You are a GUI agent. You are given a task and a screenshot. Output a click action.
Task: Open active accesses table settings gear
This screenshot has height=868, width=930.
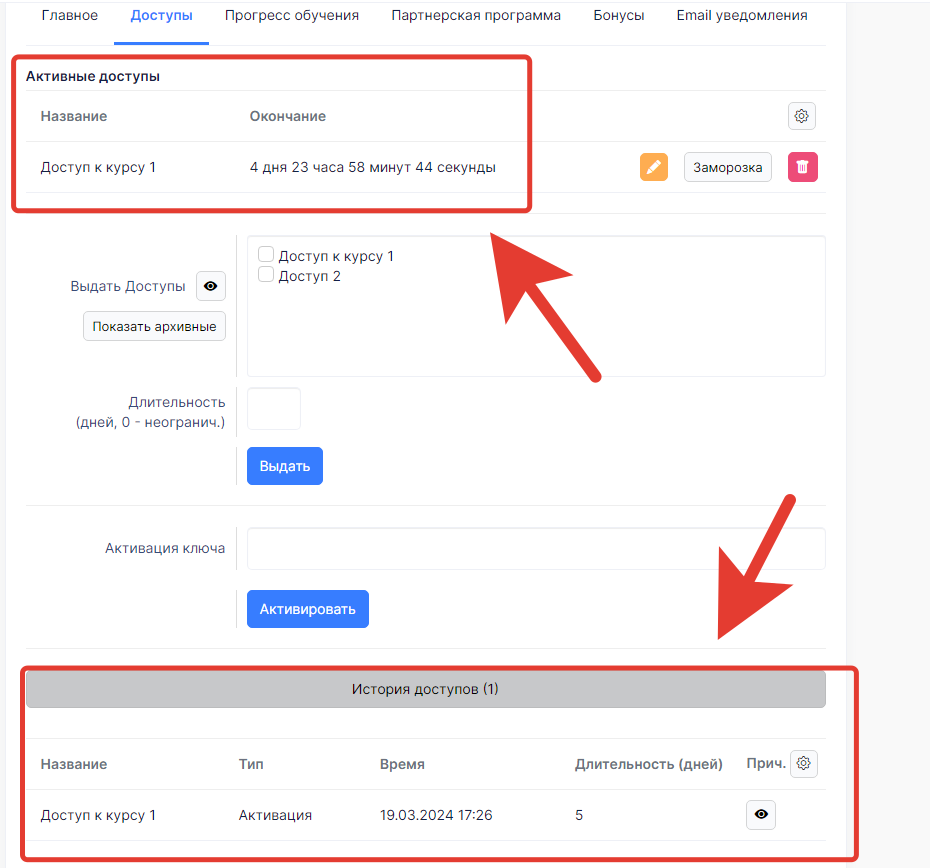click(801, 116)
